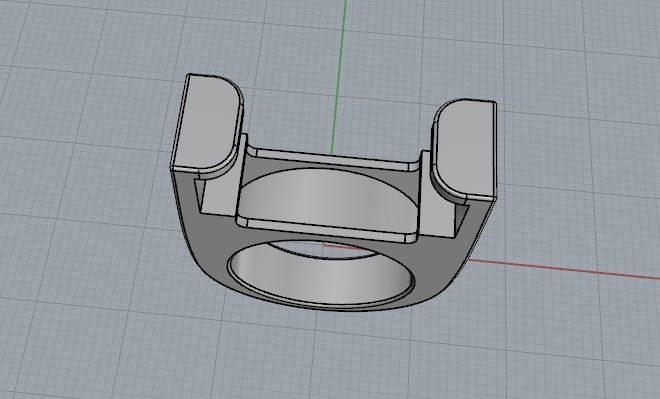660x399 pixels.
Task: Select the gray ring model in viewport
Action: click(x=333, y=193)
